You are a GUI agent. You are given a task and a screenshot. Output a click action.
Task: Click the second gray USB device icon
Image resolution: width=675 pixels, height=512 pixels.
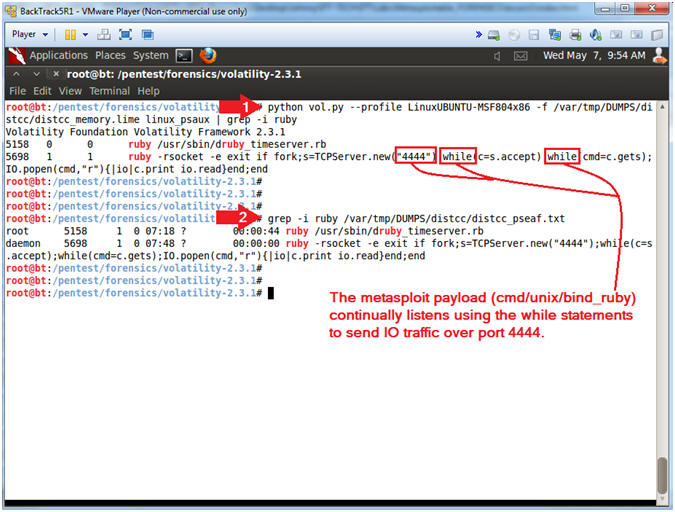637,35
